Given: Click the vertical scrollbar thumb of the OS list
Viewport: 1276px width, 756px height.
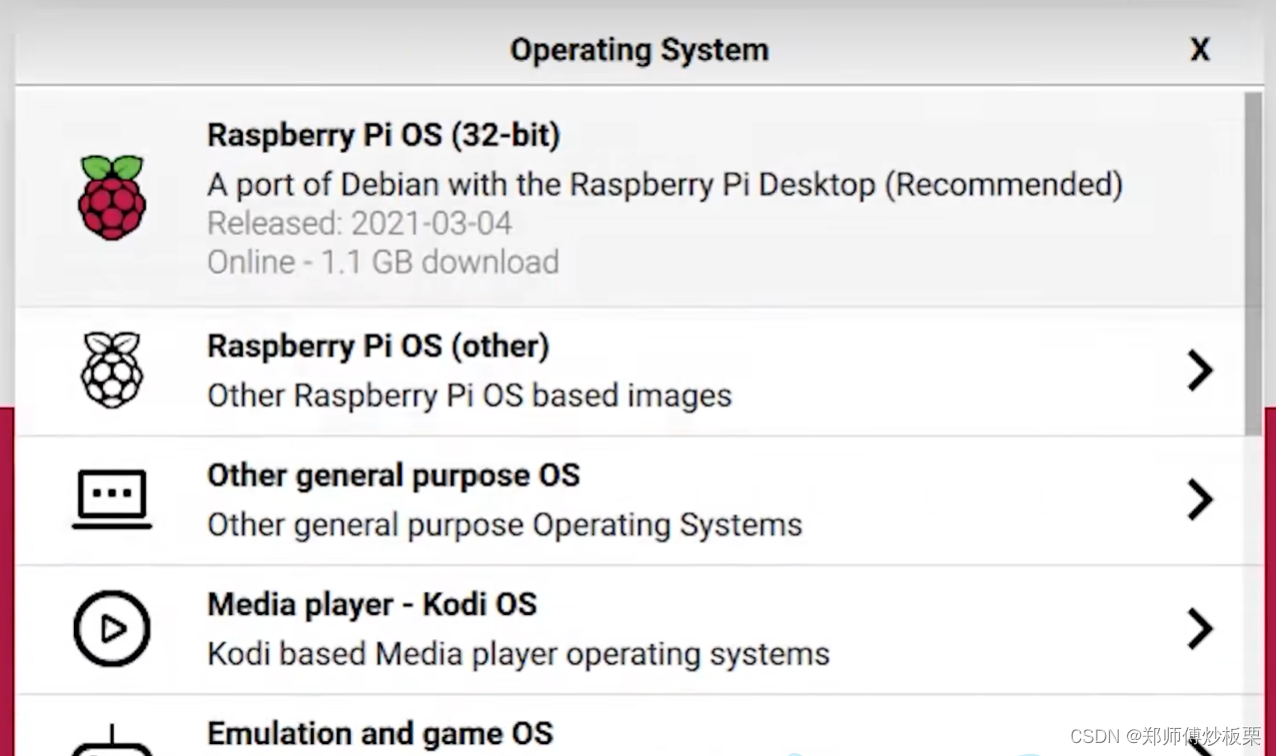Looking at the screenshot, I should 1253,263.
